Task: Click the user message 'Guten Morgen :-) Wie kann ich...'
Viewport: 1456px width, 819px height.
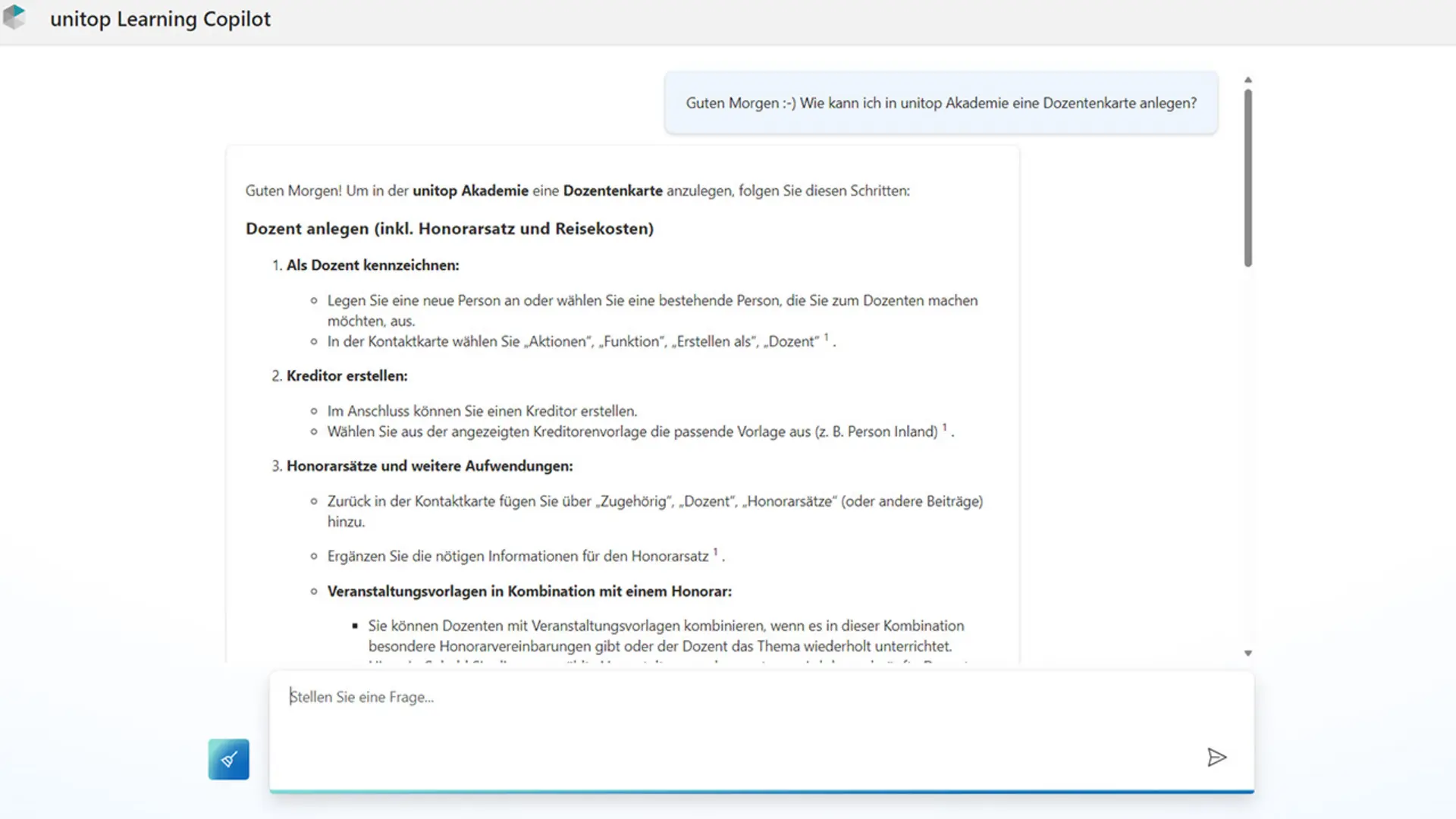Action: pos(941,103)
